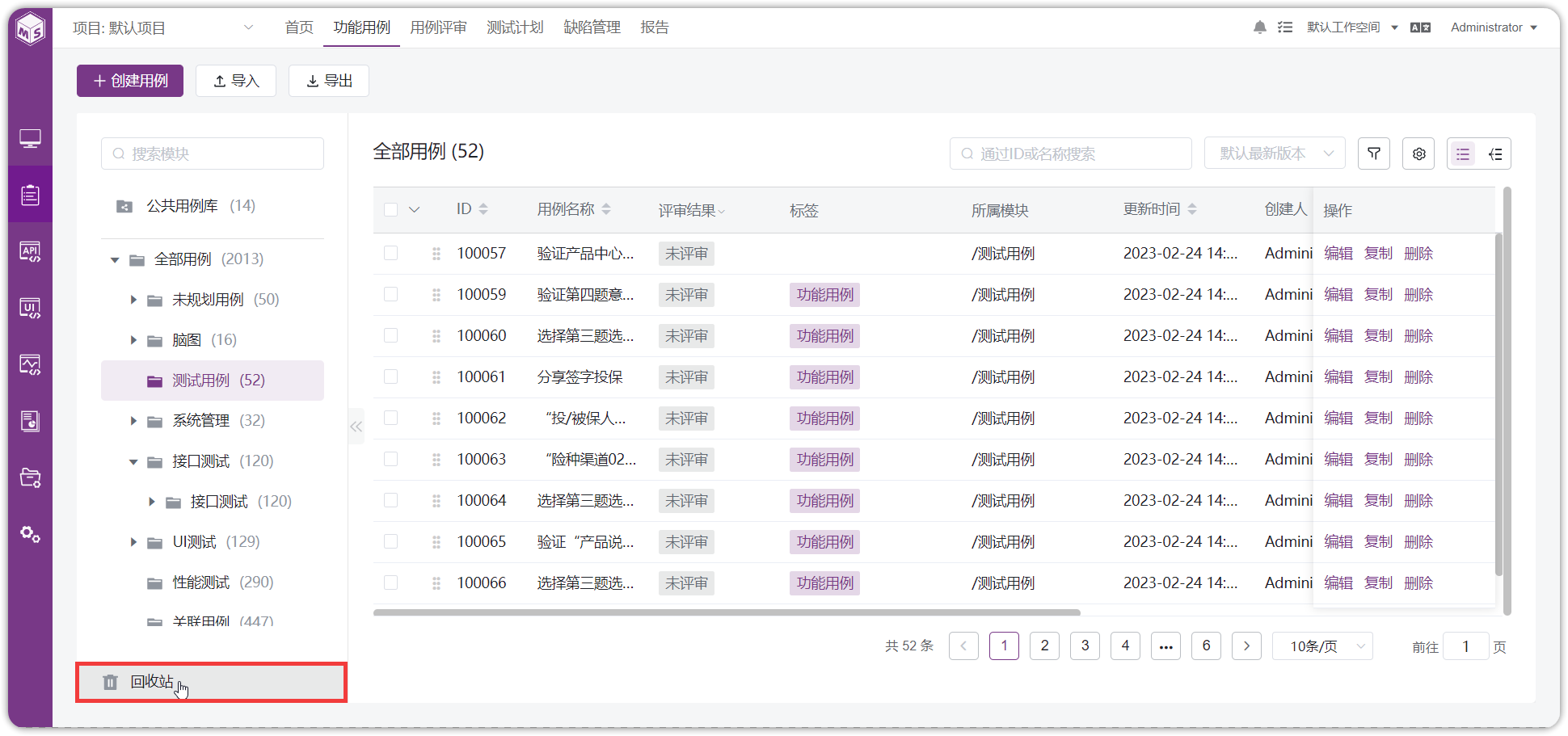Image resolution: width=1568 pixels, height=736 pixels.
Task: Click the 创建用例 button
Action: pos(130,81)
